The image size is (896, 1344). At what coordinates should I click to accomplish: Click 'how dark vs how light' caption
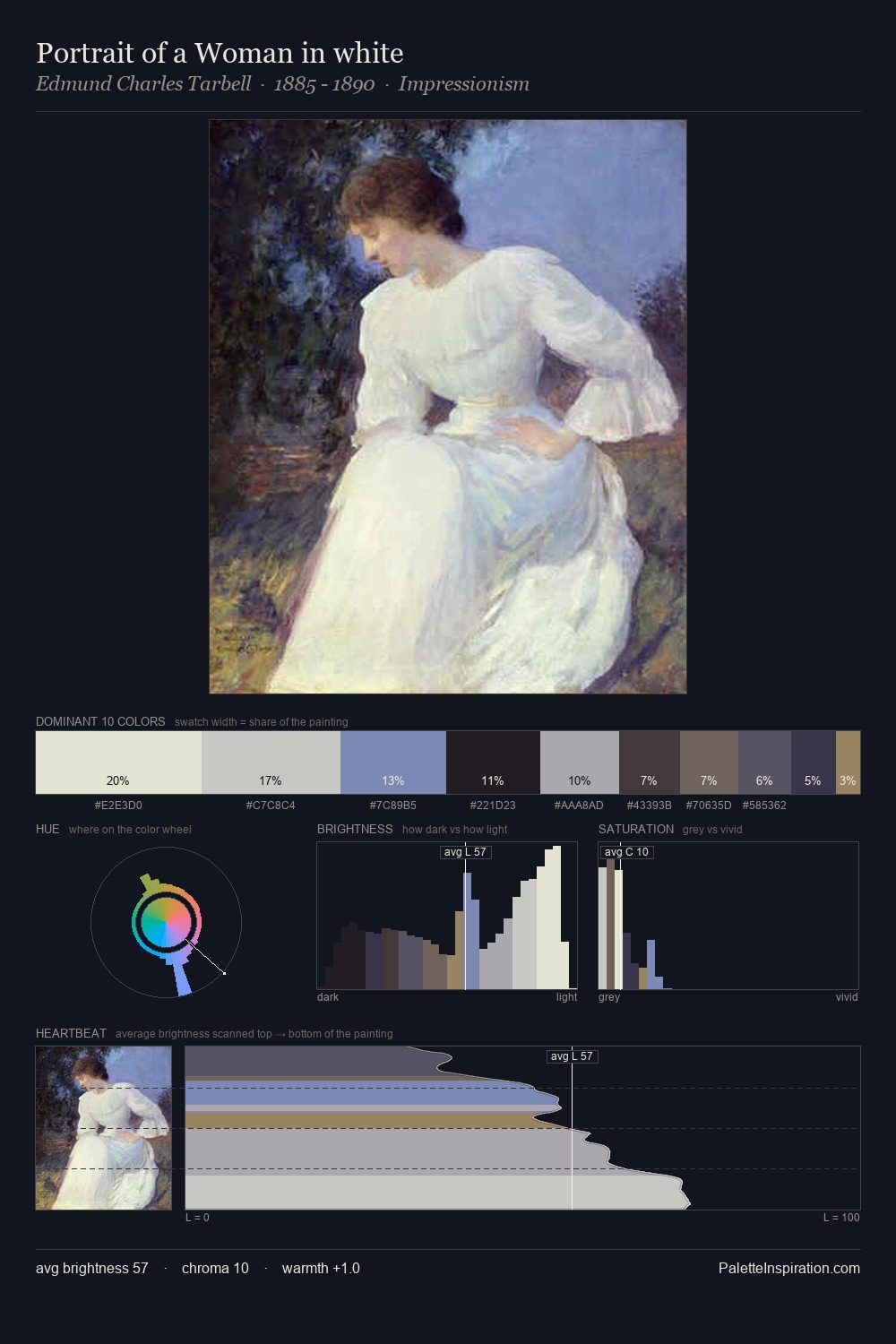tap(455, 830)
